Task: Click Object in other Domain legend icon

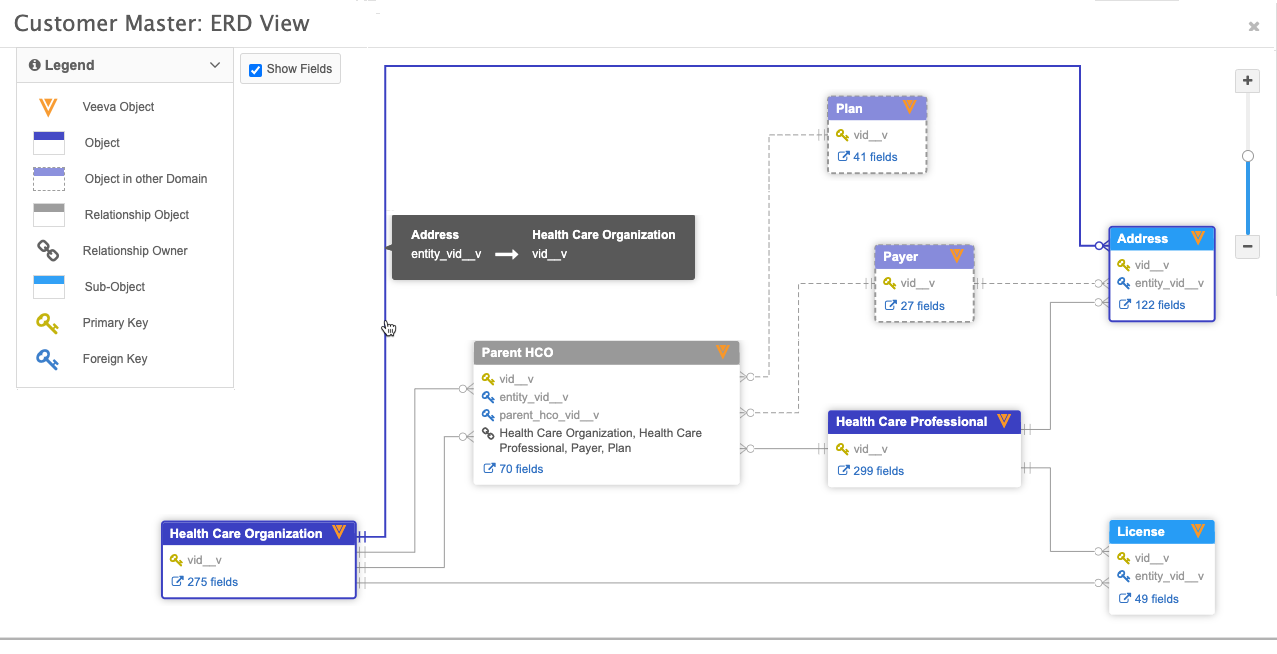Action: pos(49,179)
